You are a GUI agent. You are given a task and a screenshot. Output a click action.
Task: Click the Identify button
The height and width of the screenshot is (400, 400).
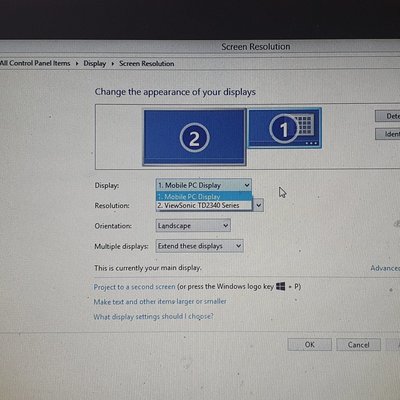387,134
